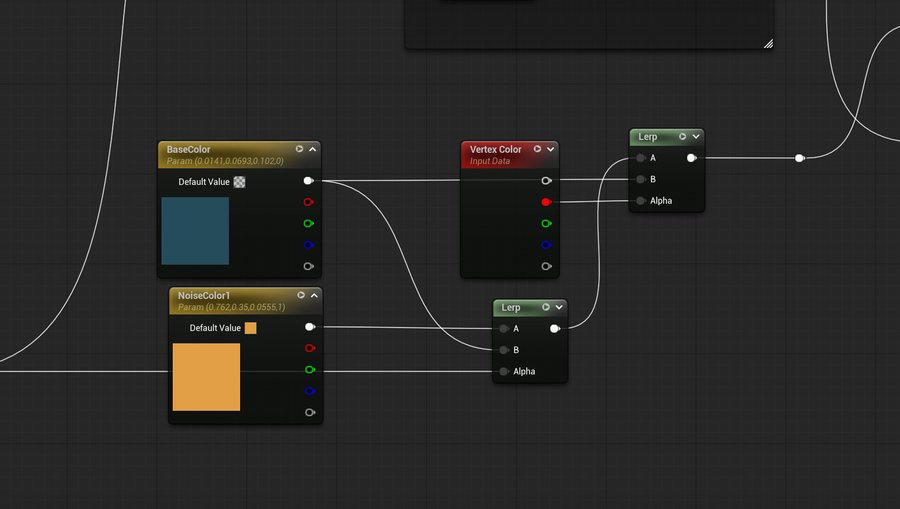
Task: Select the NoiseColor1 node title bar
Action: pyautogui.click(x=205, y=295)
